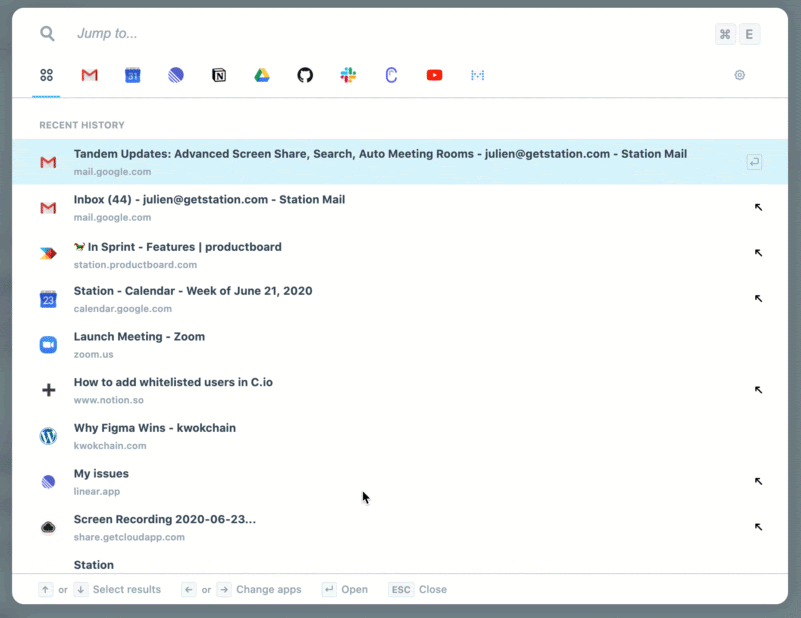Click share.getcloudapp.com subtitle

tap(129, 537)
